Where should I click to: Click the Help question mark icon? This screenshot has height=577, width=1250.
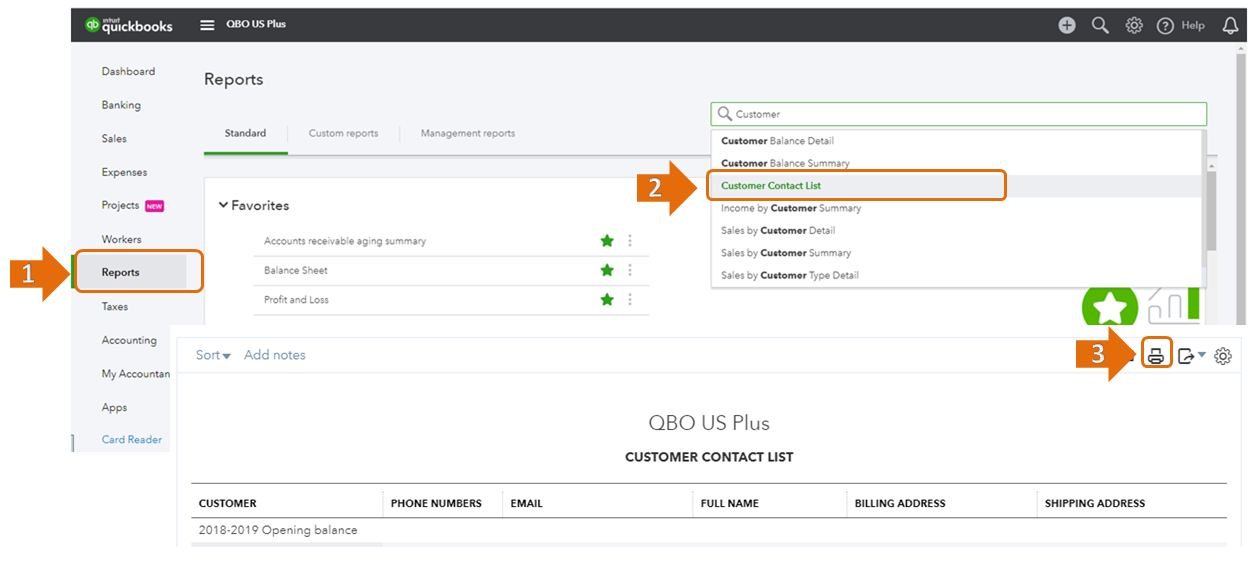(1165, 26)
